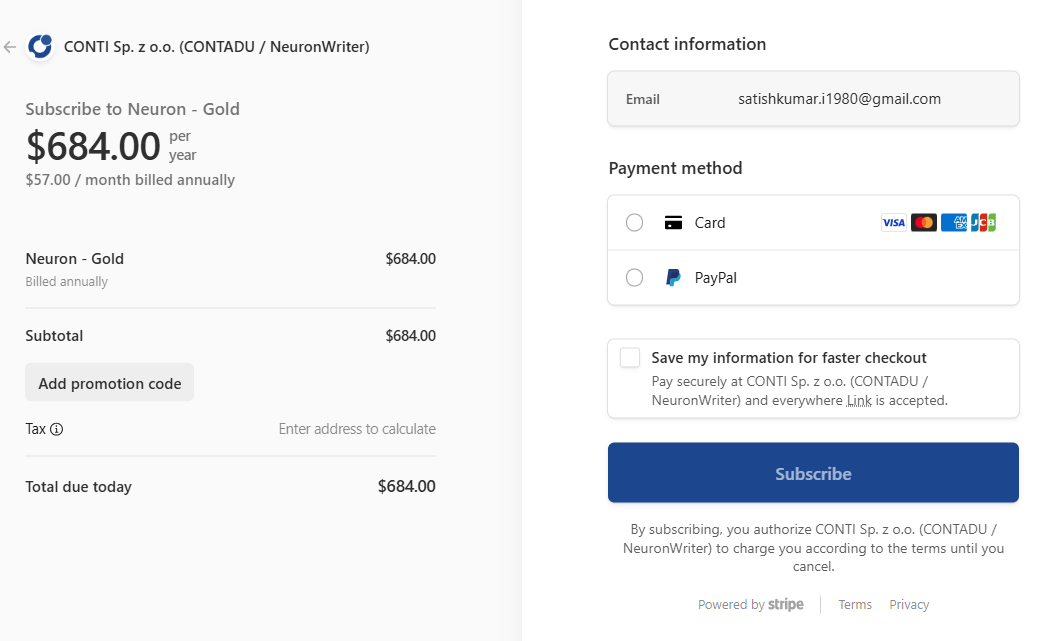The image size is (1043, 641).
Task: Click Enter address to calculate tax
Action: 357,429
